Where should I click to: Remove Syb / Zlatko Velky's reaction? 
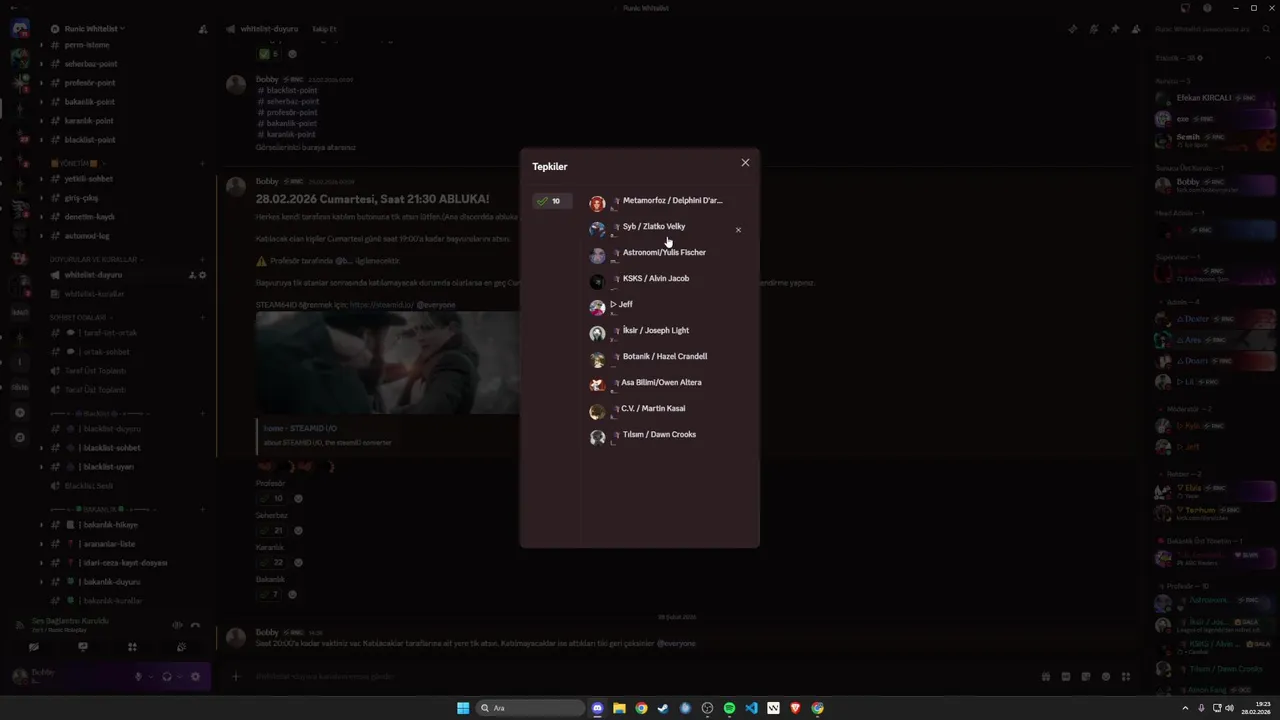coord(738,230)
